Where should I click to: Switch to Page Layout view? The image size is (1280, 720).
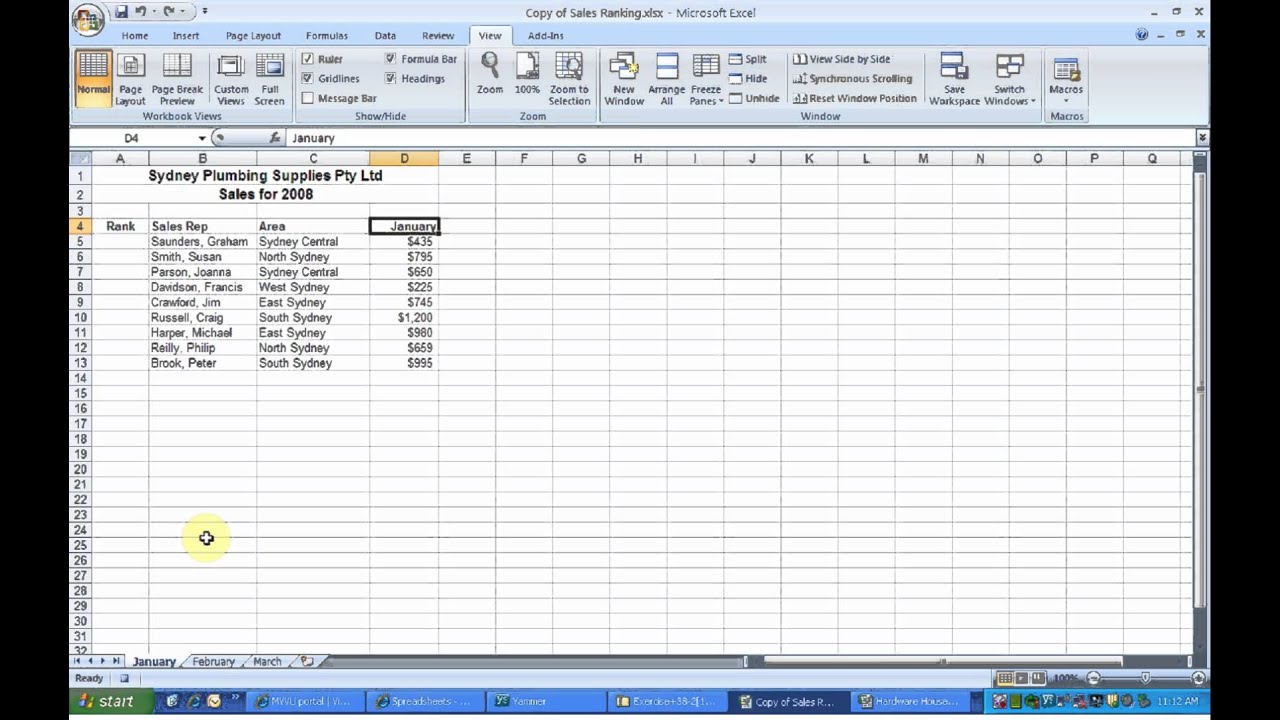point(130,78)
